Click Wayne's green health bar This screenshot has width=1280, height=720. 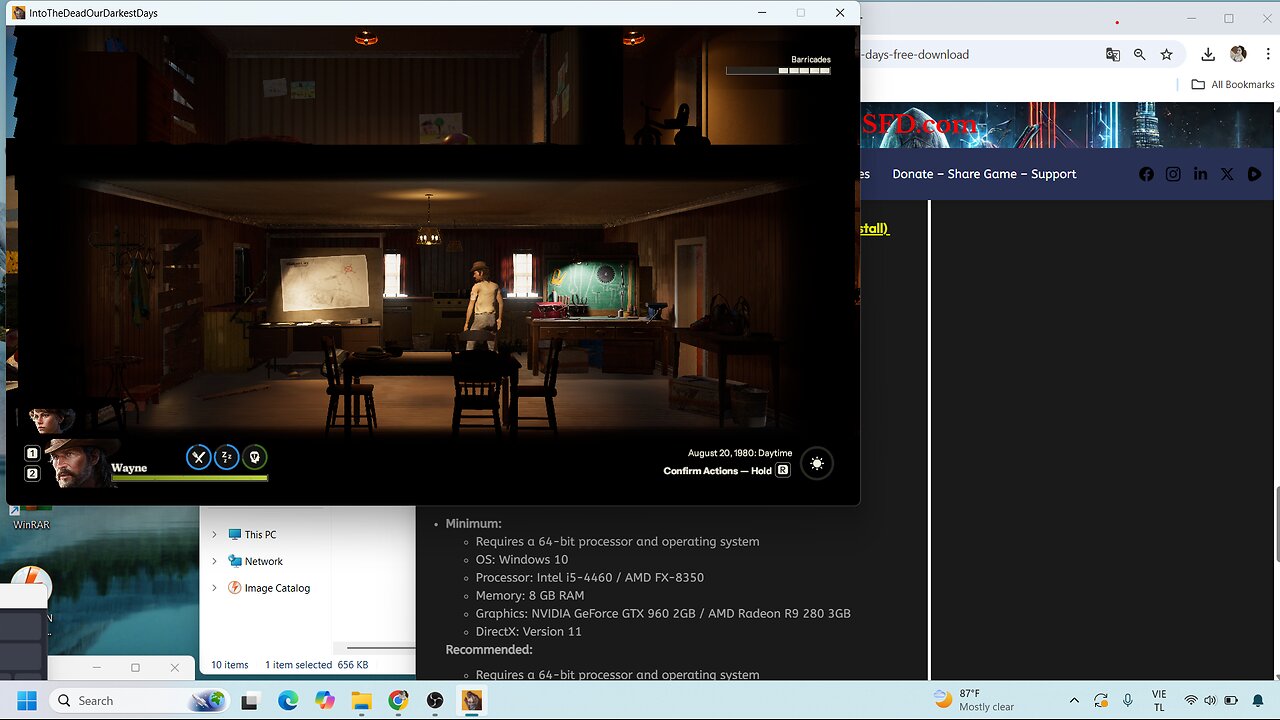[x=189, y=479]
